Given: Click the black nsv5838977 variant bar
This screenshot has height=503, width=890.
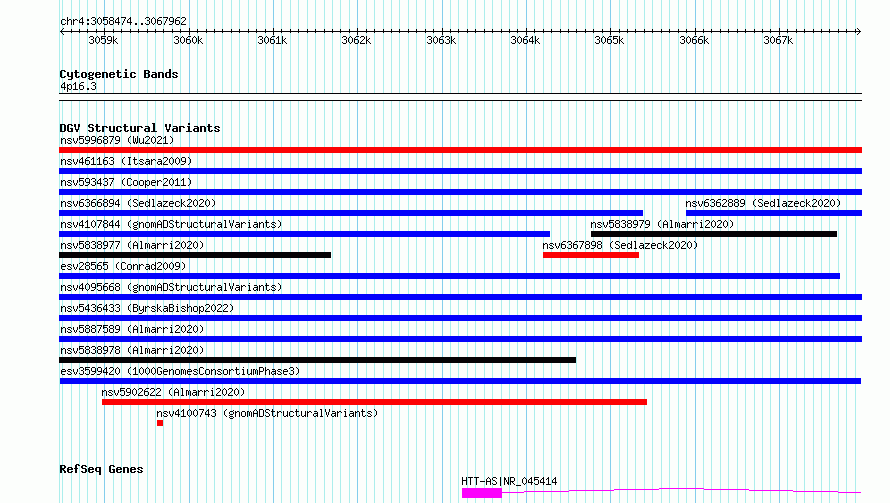Looking at the screenshot, I should point(195,255).
